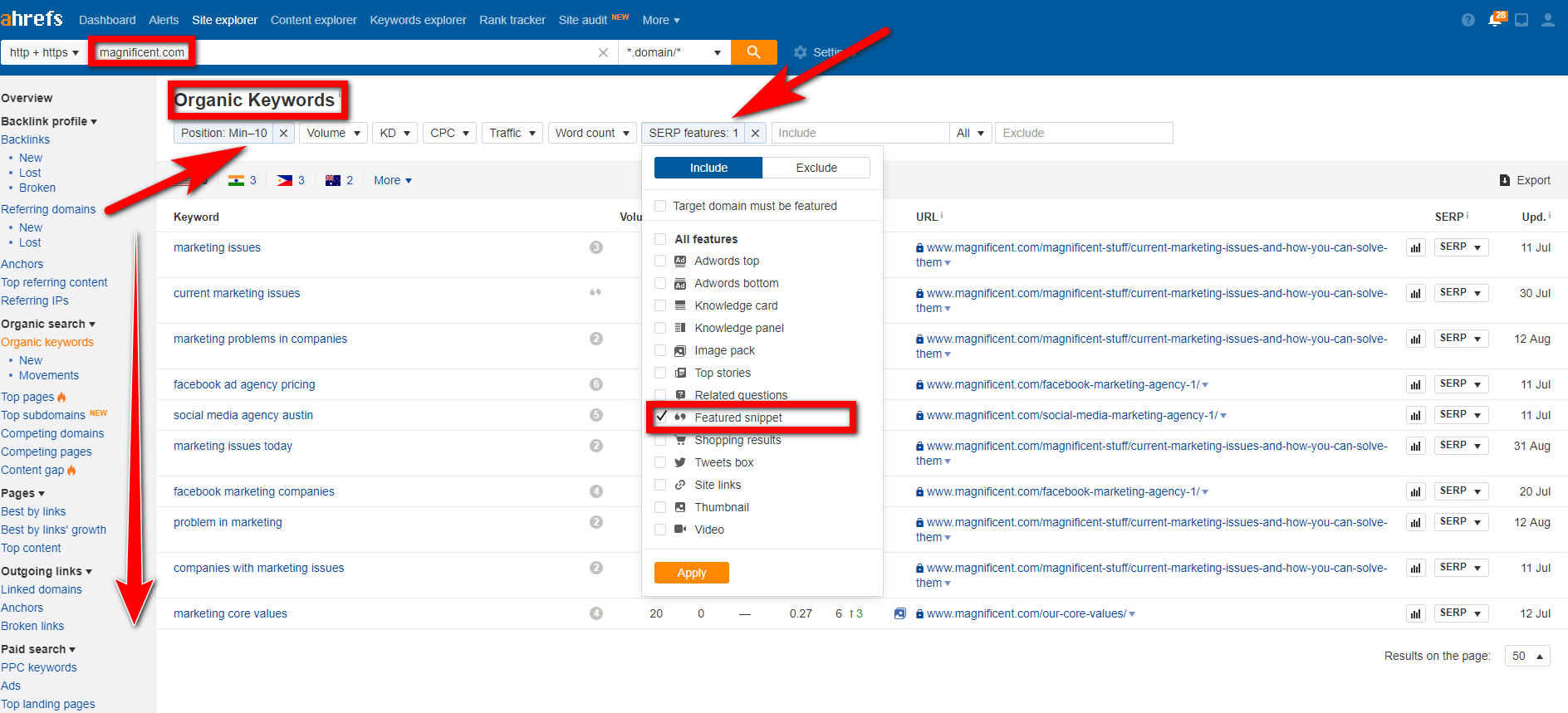1568x713 pixels.
Task: Click lock icon beside our-core-values URL
Action: pyautogui.click(x=919, y=614)
